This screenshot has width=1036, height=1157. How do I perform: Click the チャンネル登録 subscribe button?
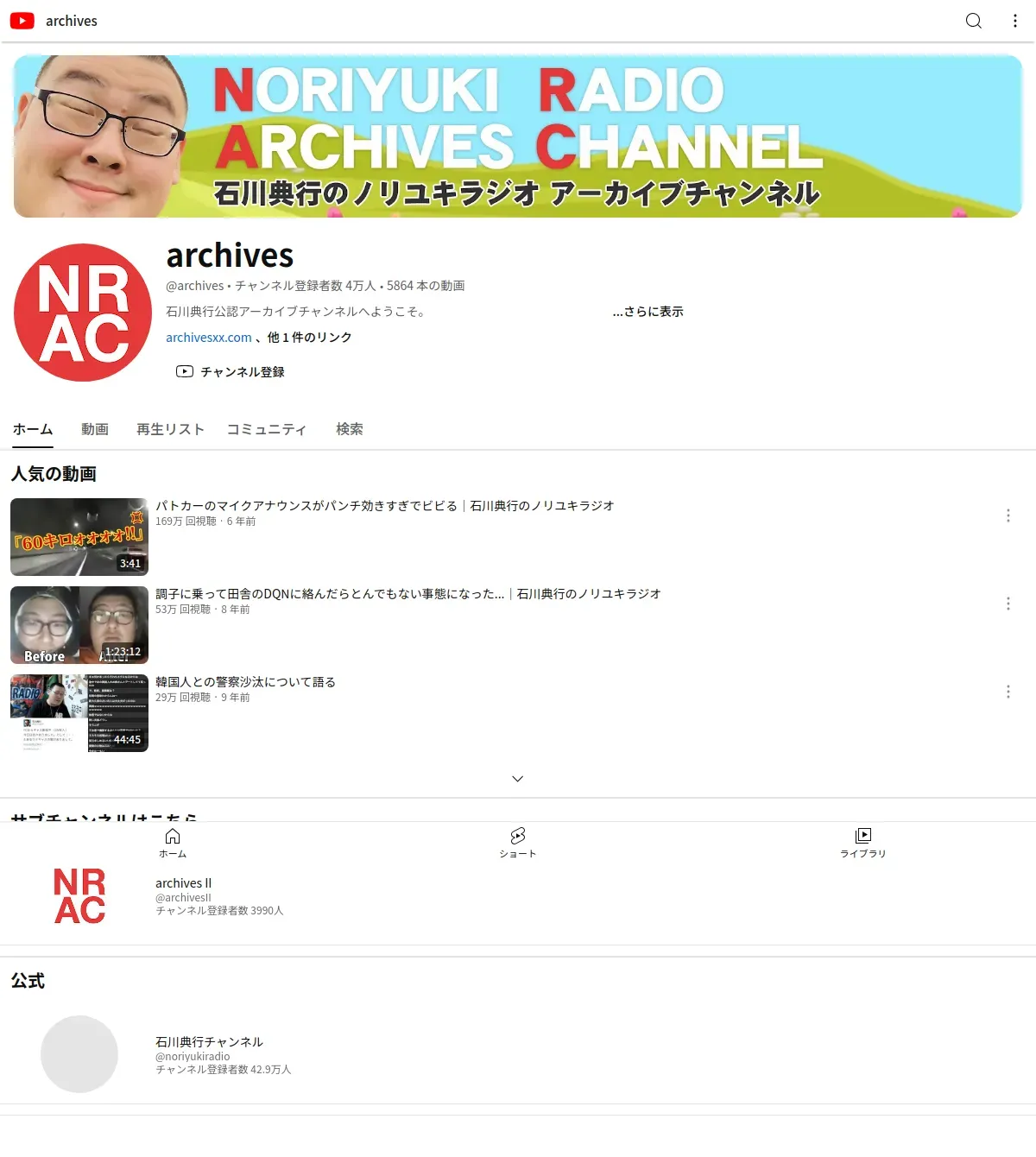tap(231, 372)
